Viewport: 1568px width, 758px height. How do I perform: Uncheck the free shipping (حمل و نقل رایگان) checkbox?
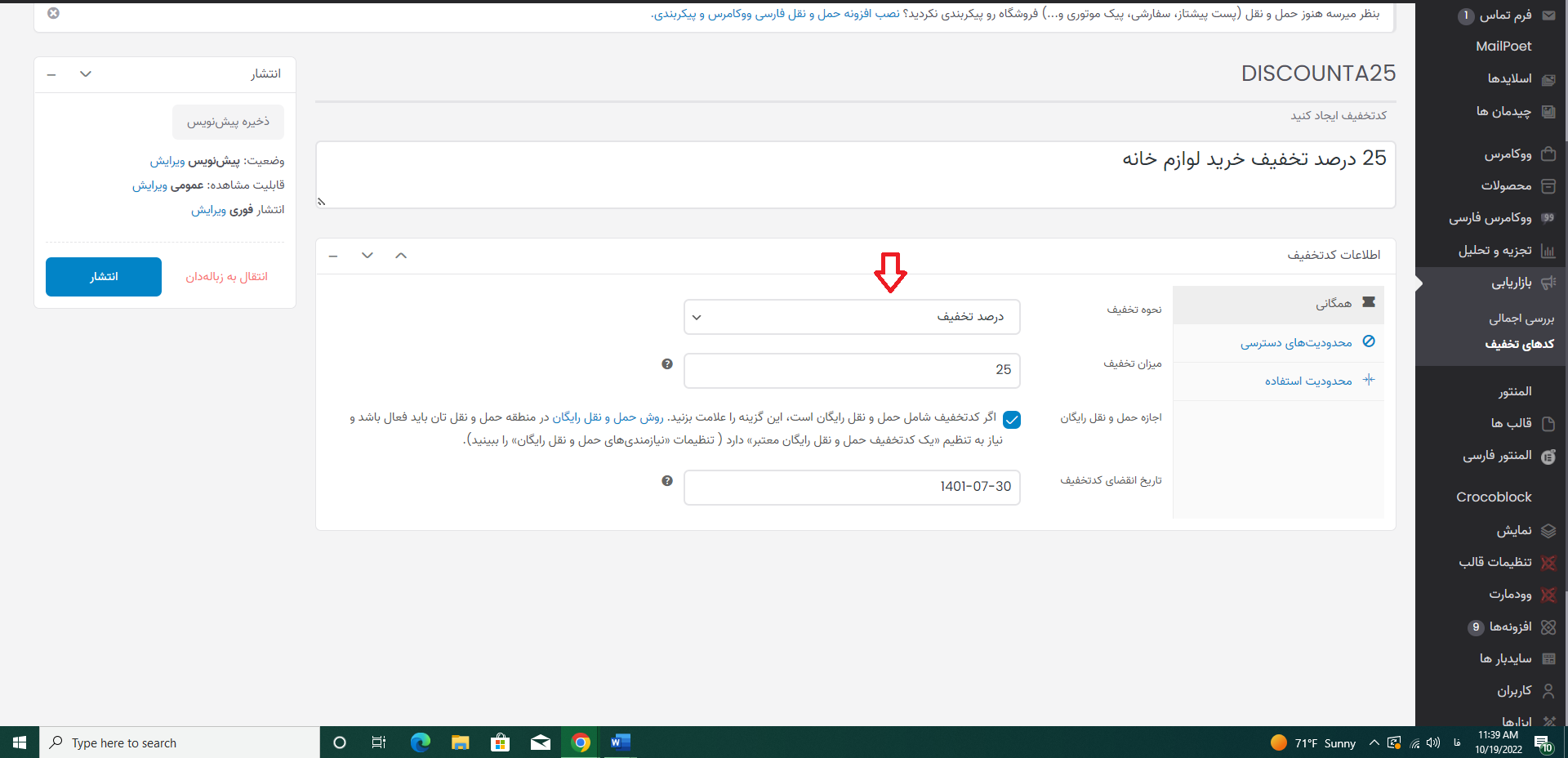(1012, 420)
